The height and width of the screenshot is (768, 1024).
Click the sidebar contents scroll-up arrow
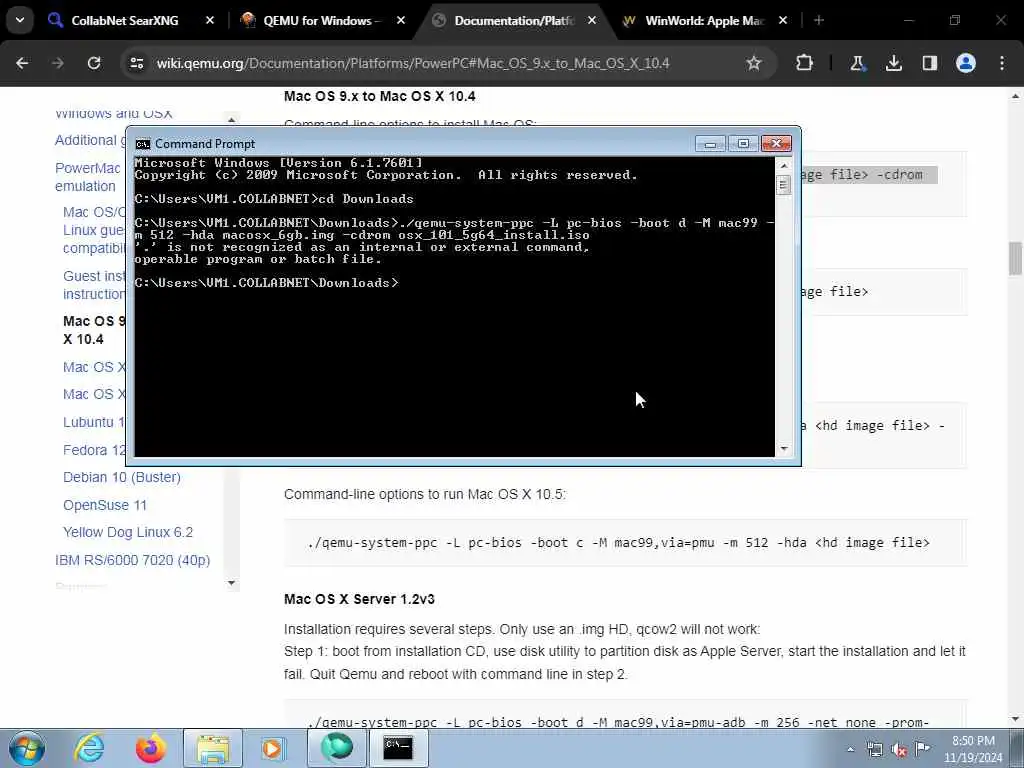click(x=231, y=120)
